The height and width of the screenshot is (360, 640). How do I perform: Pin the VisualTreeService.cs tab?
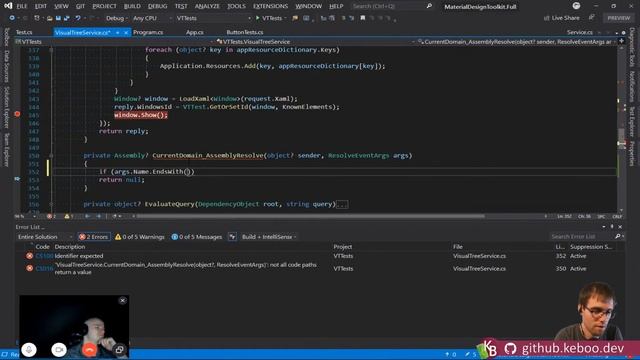(118, 32)
